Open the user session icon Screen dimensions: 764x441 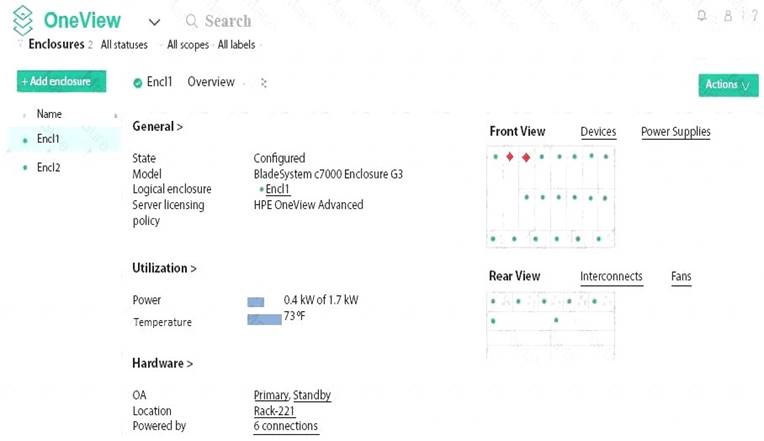tap(728, 16)
